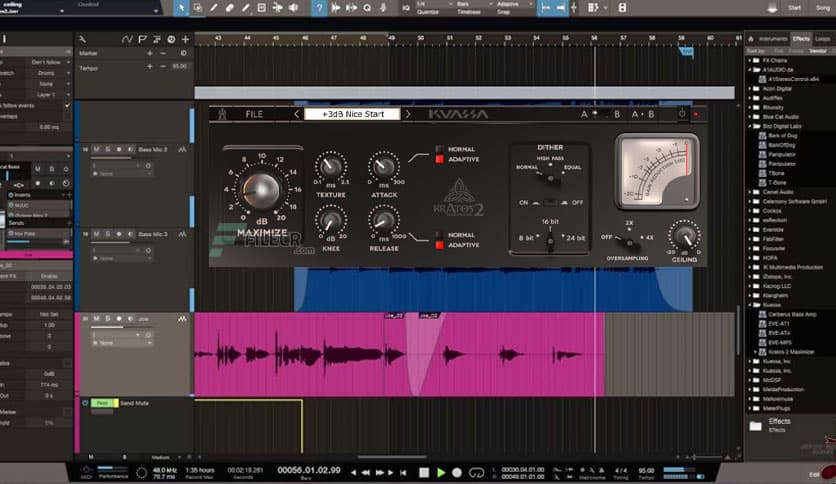Mute the Joe vocal track
The height and width of the screenshot is (484, 836).
[x=97, y=319]
